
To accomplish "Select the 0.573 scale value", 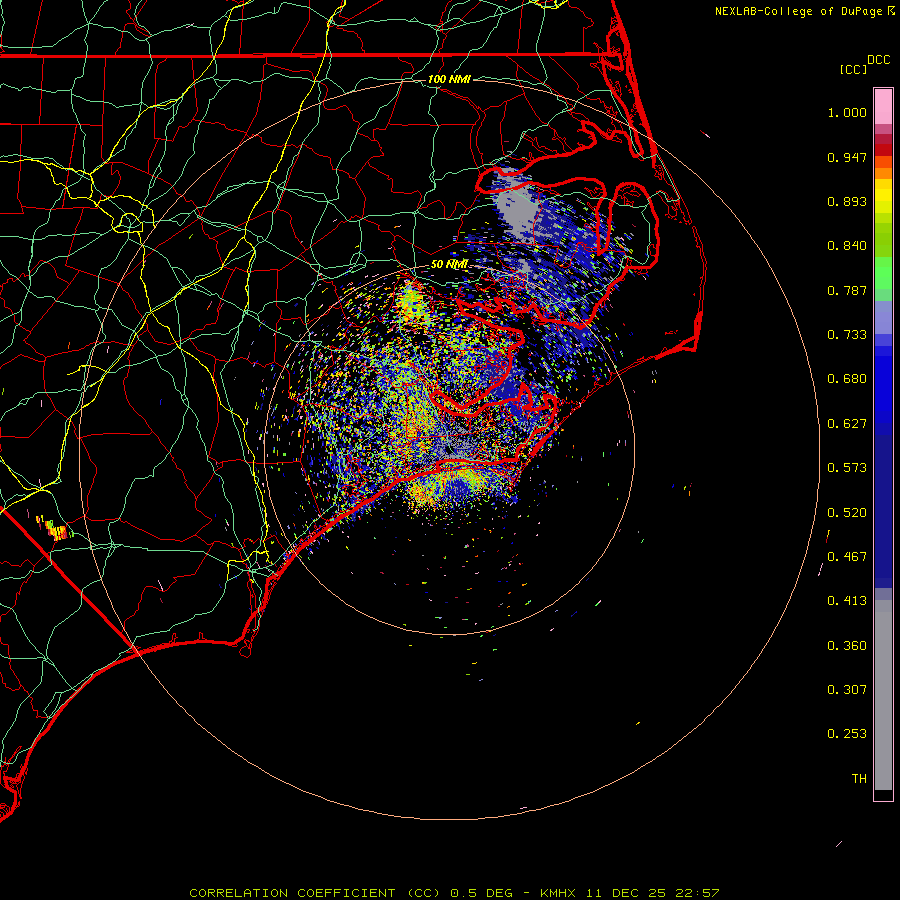I will coord(847,468).
